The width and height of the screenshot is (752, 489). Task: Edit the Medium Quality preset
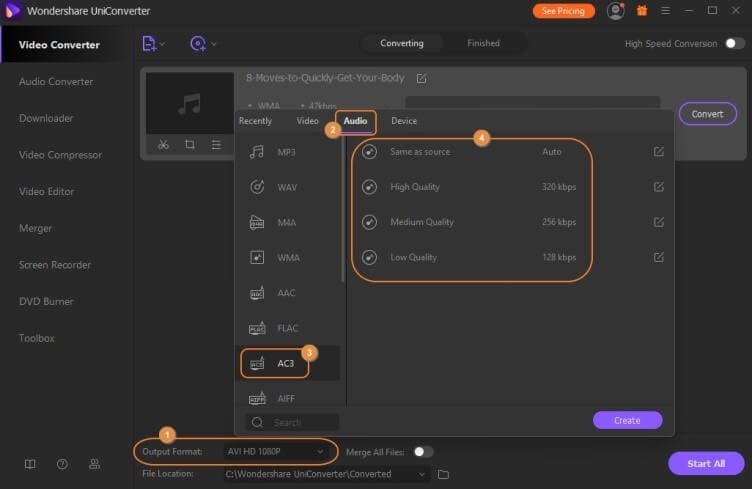pos(658,222)
